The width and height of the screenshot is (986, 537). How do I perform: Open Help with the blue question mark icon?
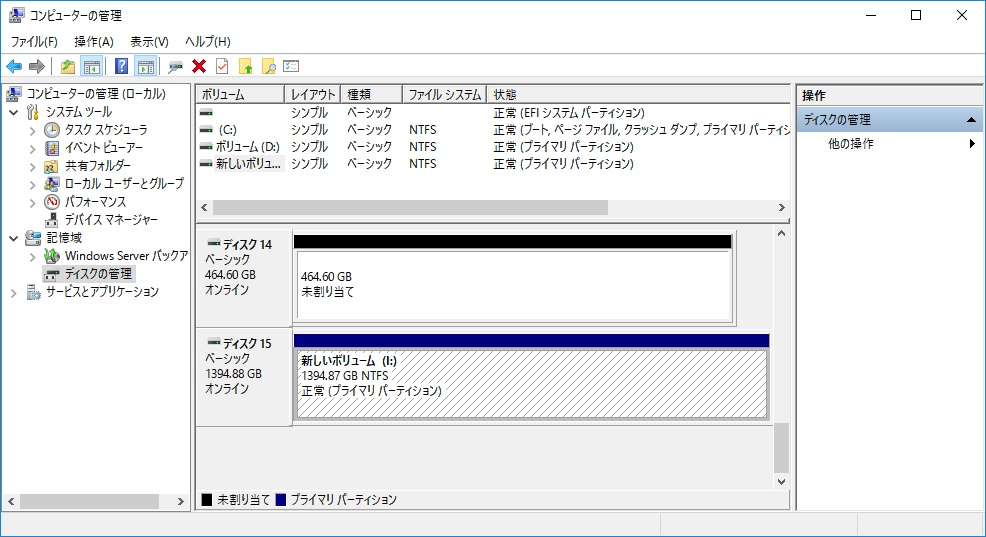pos(121,66)
